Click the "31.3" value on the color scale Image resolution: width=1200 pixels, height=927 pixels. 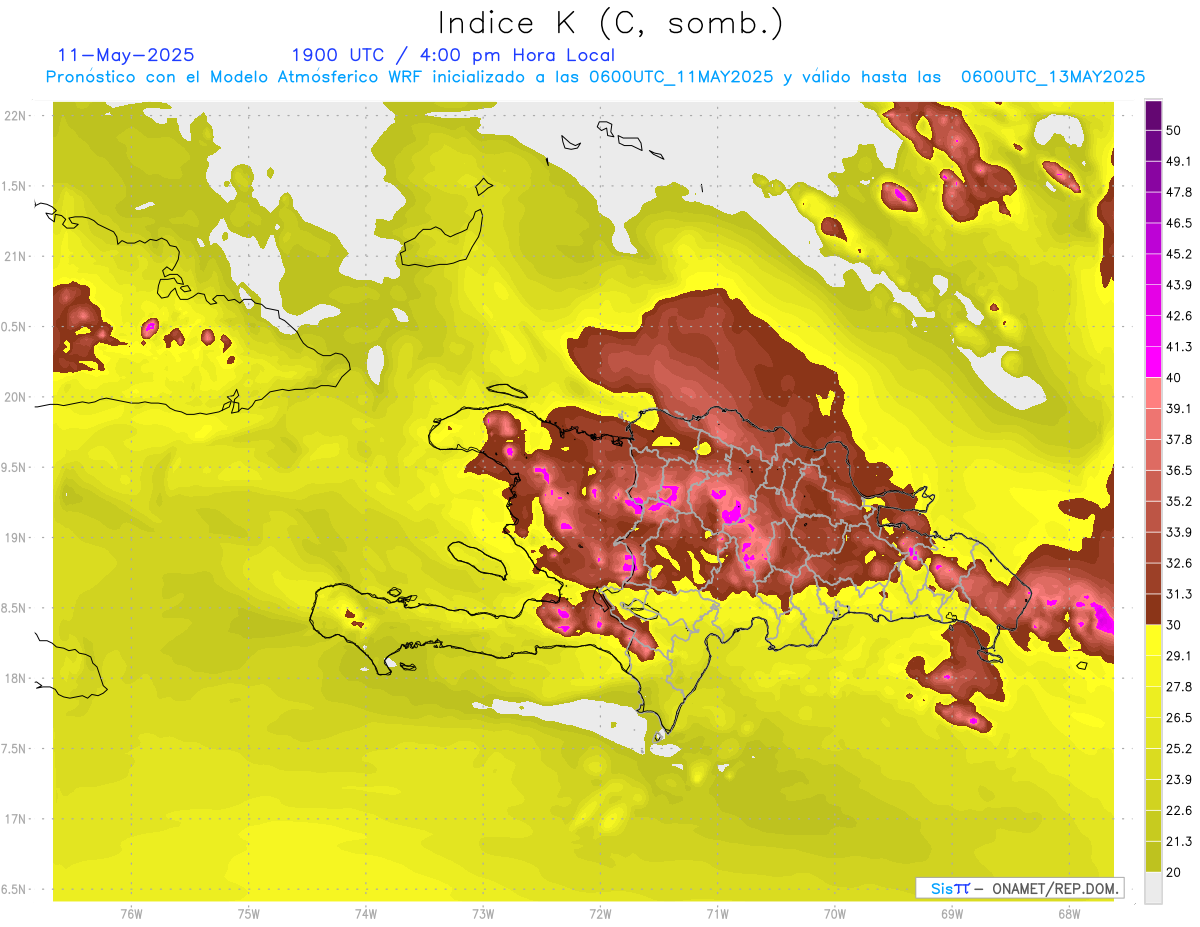pos(1179,594)
